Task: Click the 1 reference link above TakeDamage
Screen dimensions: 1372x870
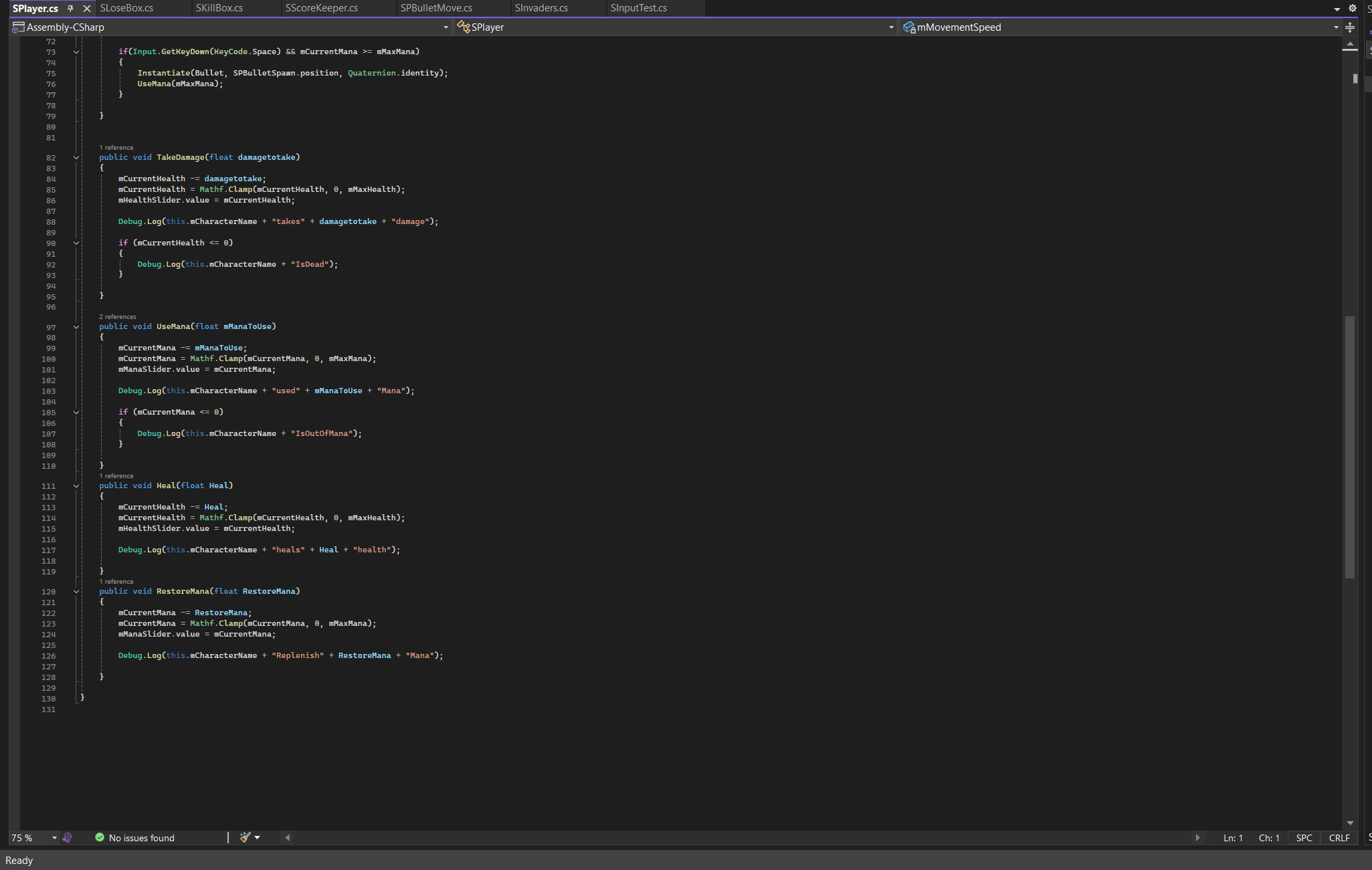Action: [116, 148]
